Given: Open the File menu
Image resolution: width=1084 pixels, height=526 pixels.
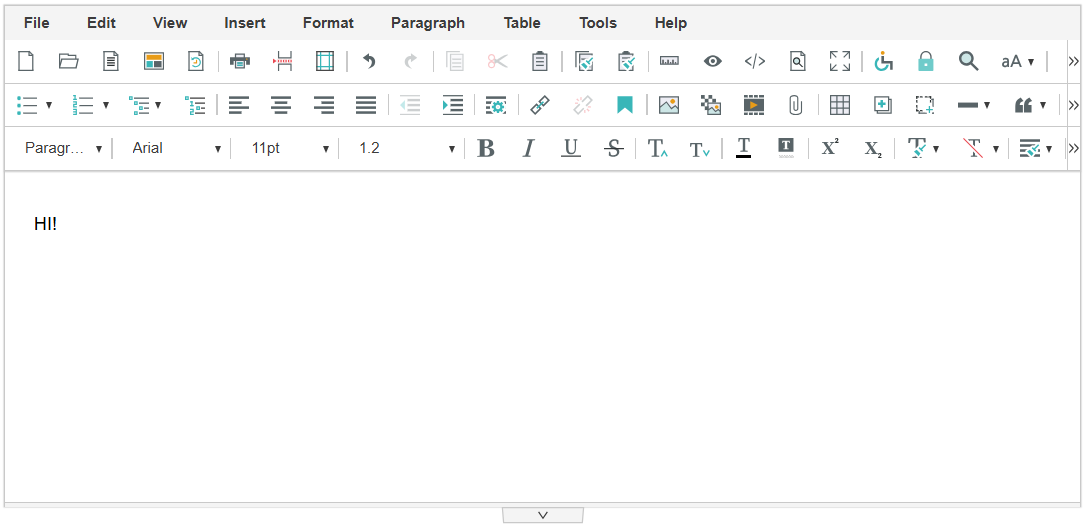Looking at the screenshot, I should coord(37,23).
